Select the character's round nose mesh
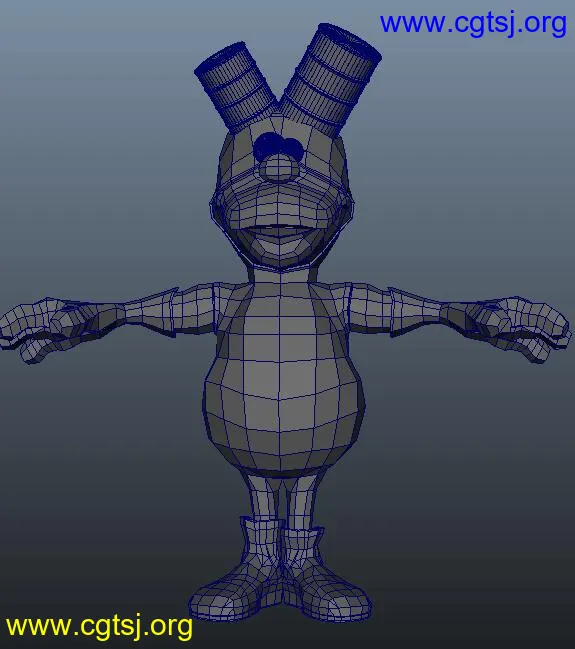 pos(279,169)
